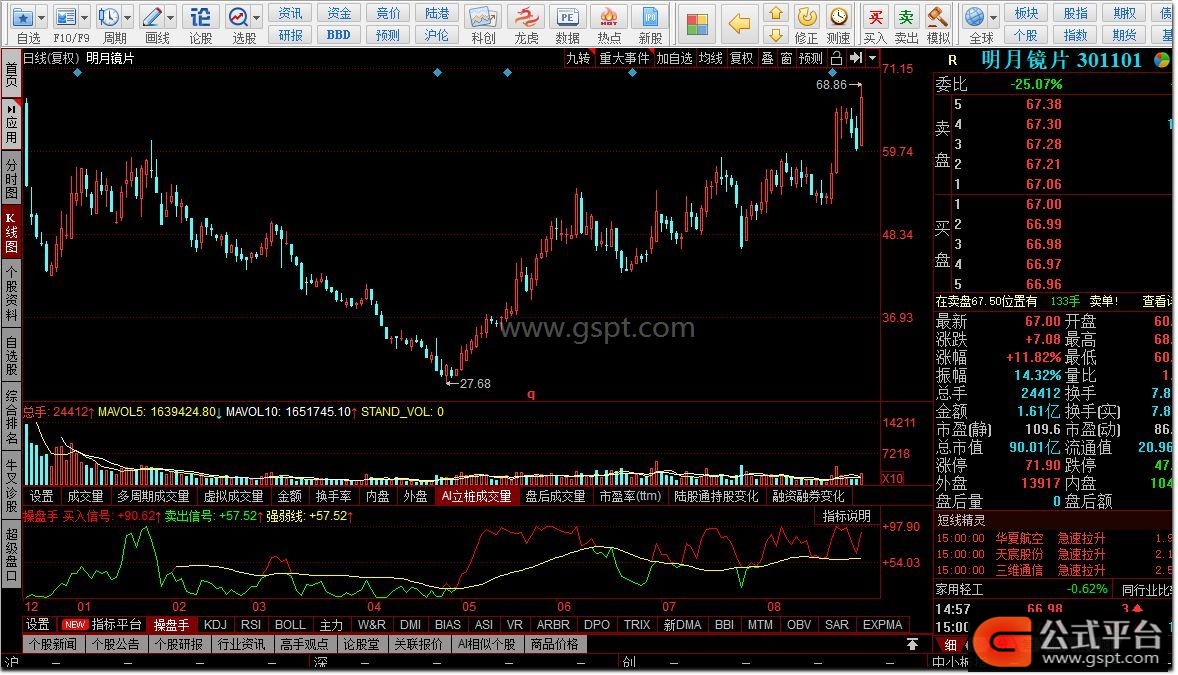Switch to the 个股资料 side tab

tap(11, 292)
